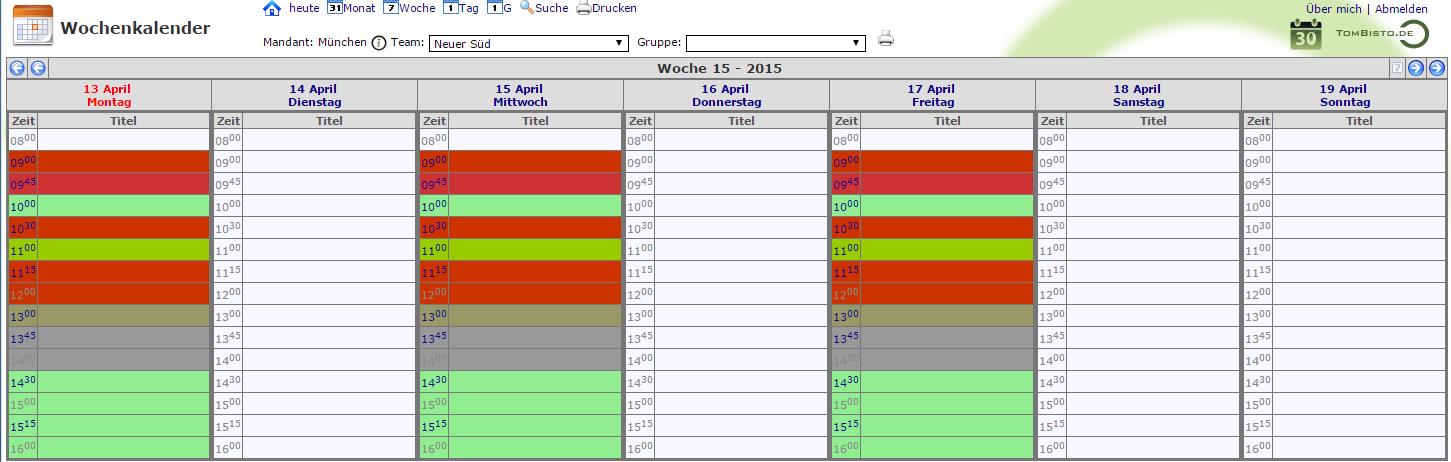Open the Team dropdown showing Neuer Süd
Image resolution: width=1451 pixels, height=462 pixels.
click(x=527, y=43)
